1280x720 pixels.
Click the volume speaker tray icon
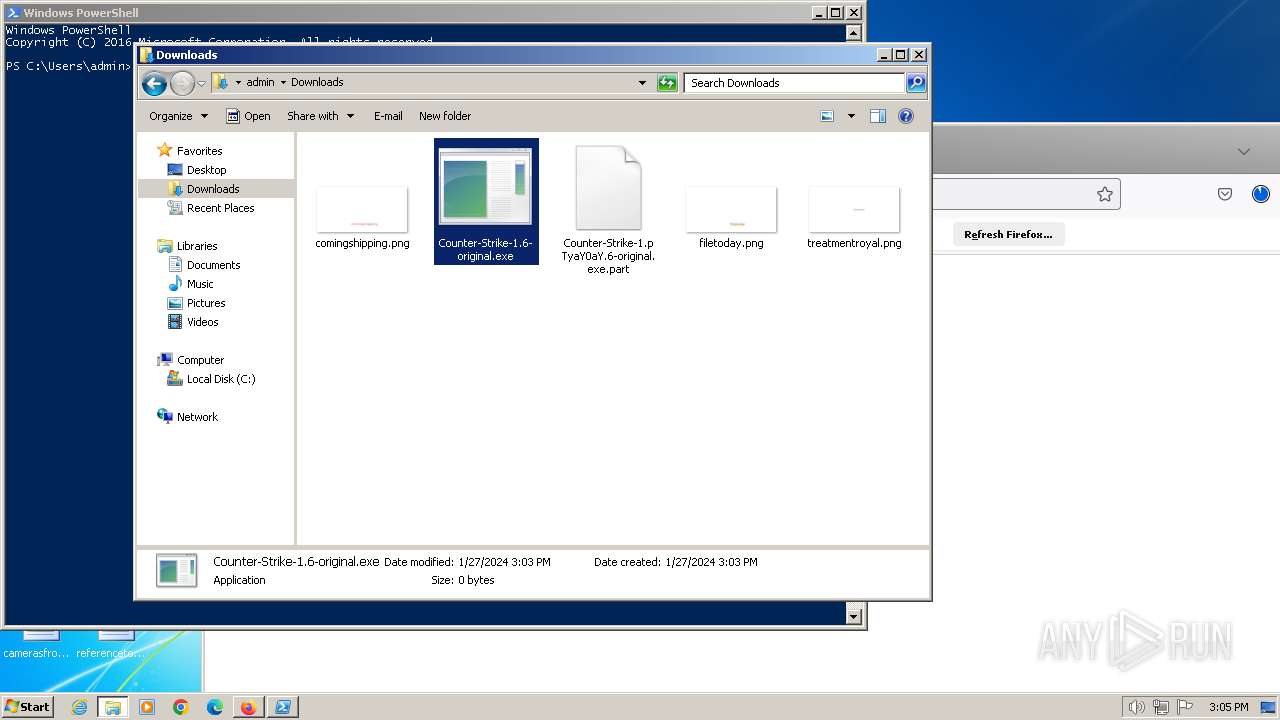[1136, 707]
